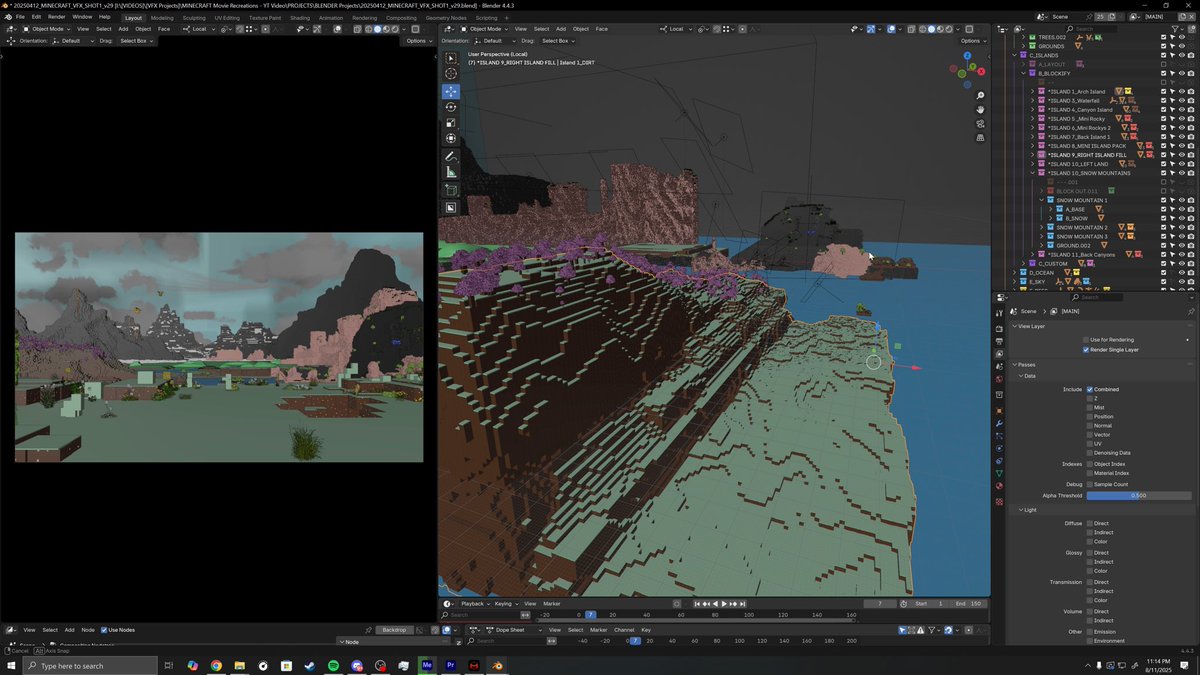Pick the Annotate tool in viewport toolbar
Screen dimensions: 1200x675
[451, 157]
